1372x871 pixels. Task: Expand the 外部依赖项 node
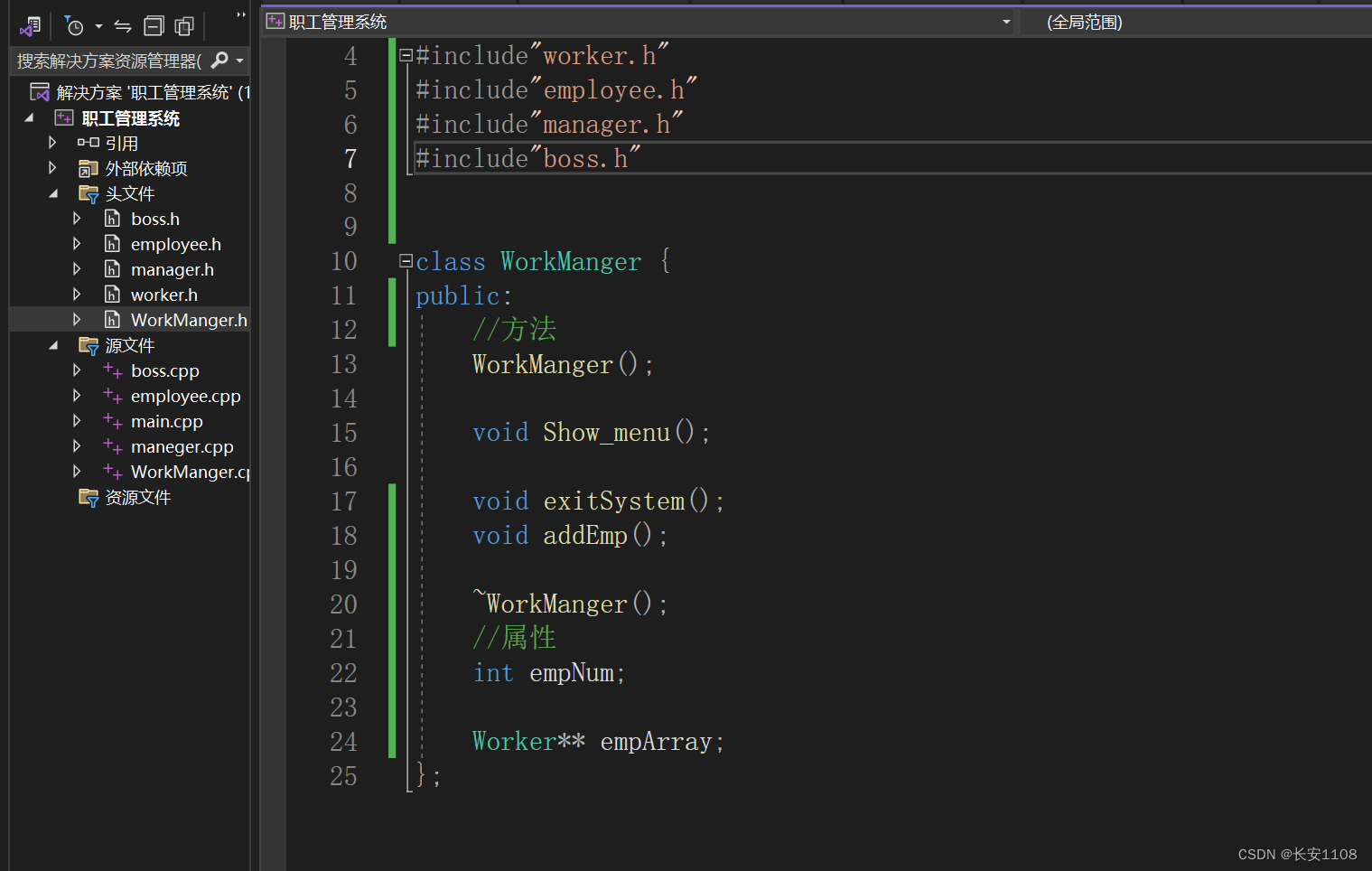(52, 168)
